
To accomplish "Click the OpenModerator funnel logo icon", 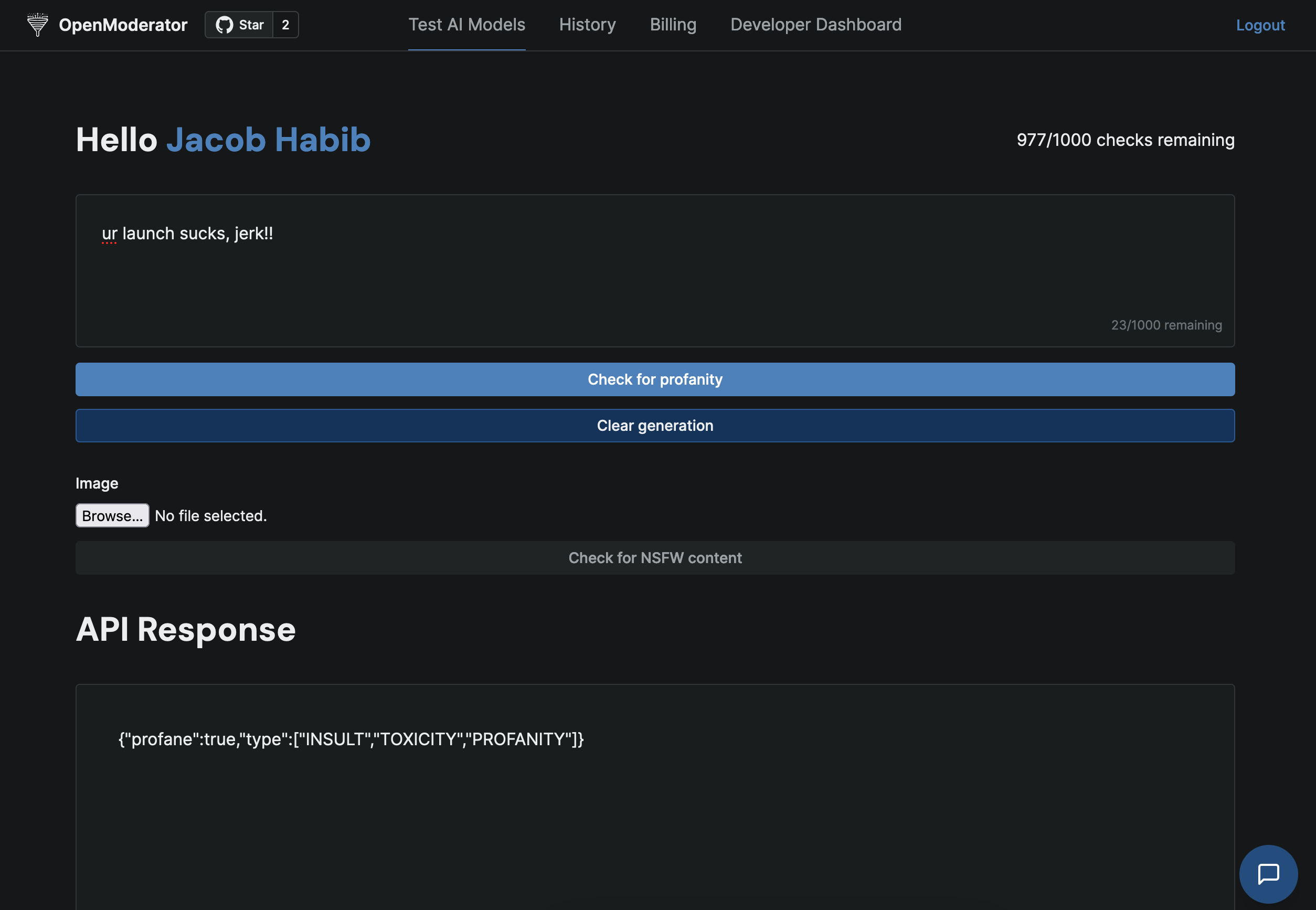I will [x=38, y=25].
